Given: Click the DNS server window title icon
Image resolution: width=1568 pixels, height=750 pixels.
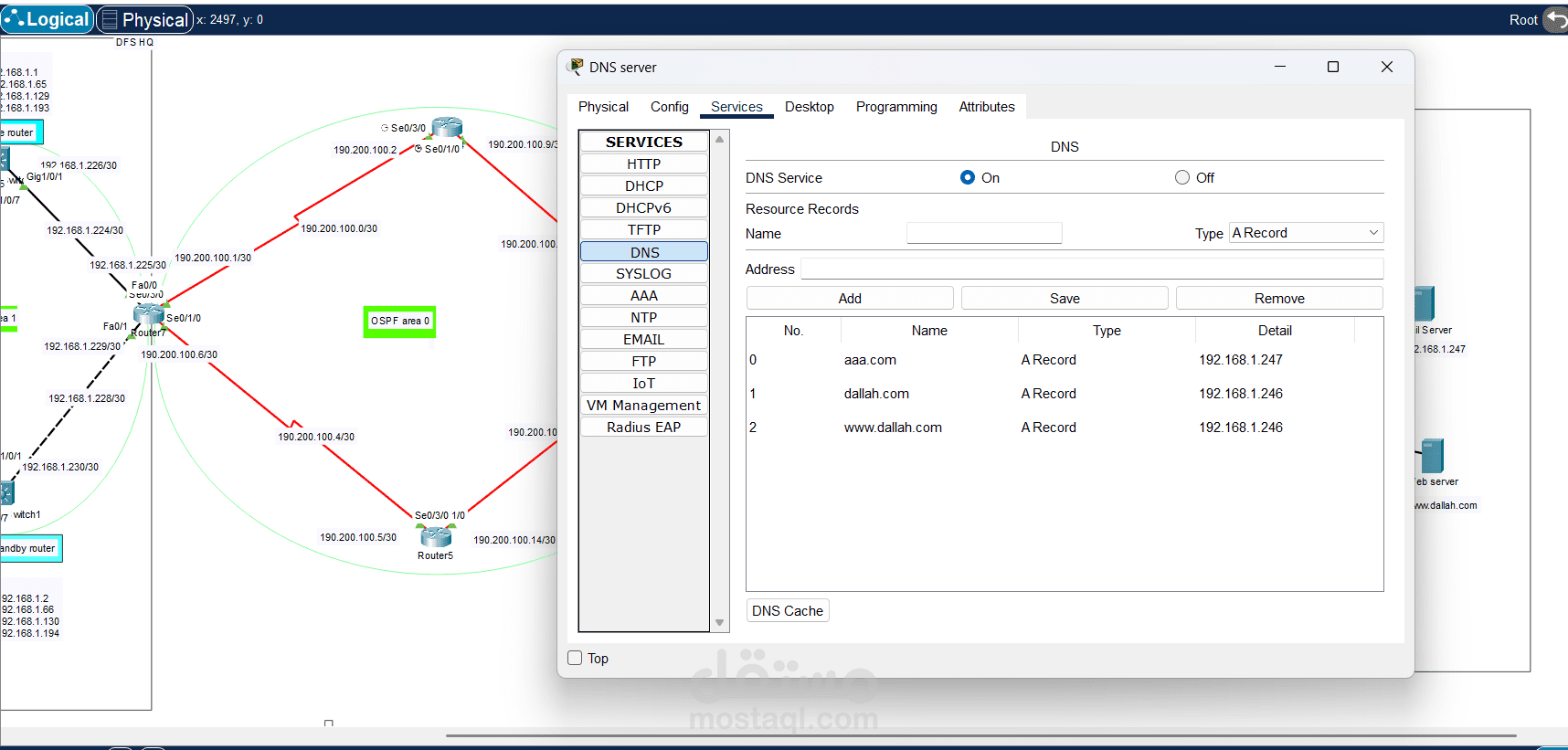Looking at the screenshot, I should click(x=576, y=67).
